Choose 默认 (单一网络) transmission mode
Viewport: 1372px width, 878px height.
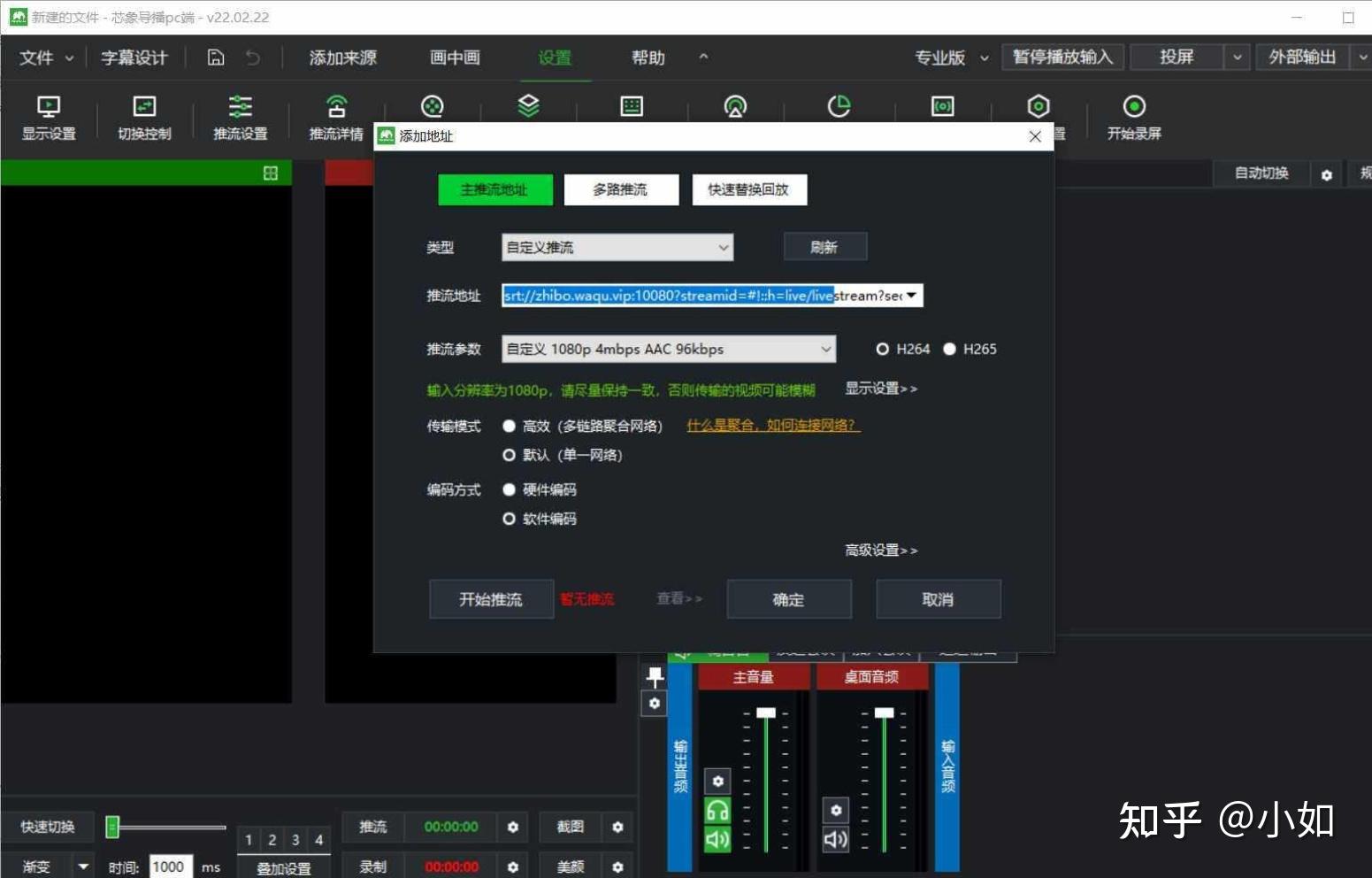[x=510, y=455]
